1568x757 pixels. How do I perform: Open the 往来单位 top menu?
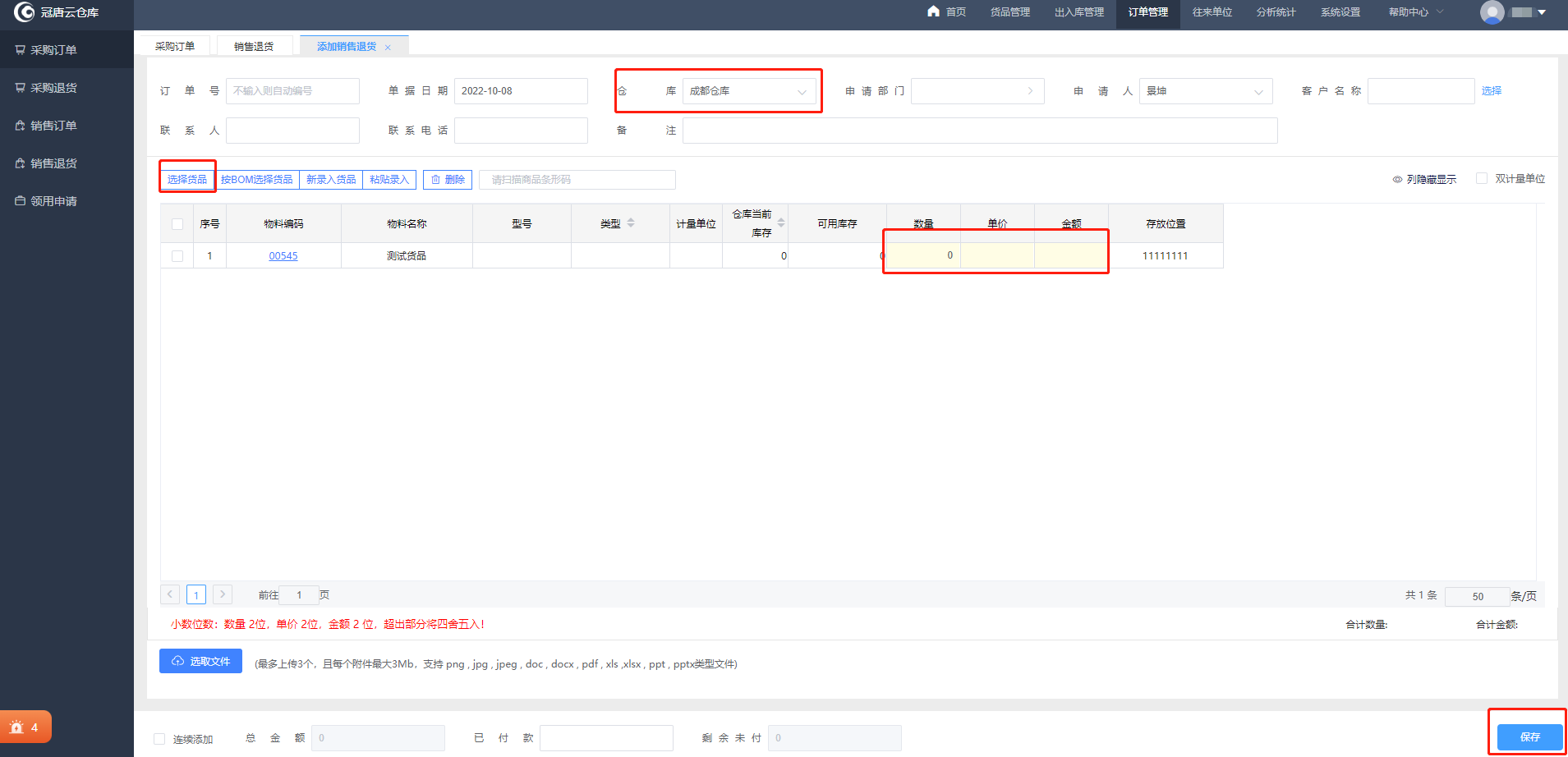[x=1212, y=12]
